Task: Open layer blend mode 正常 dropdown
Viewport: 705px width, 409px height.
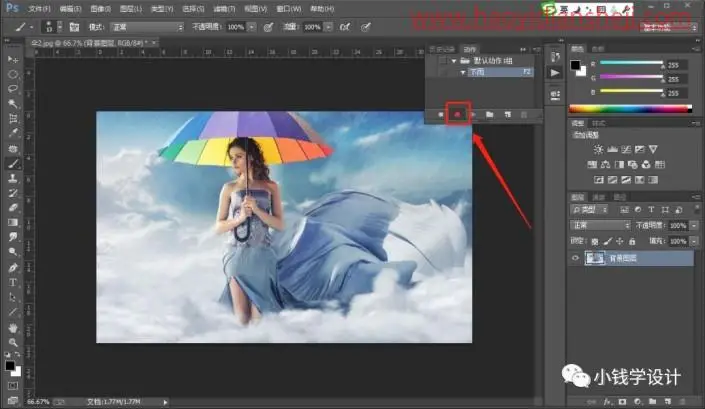Action: (x=600, y=225)
